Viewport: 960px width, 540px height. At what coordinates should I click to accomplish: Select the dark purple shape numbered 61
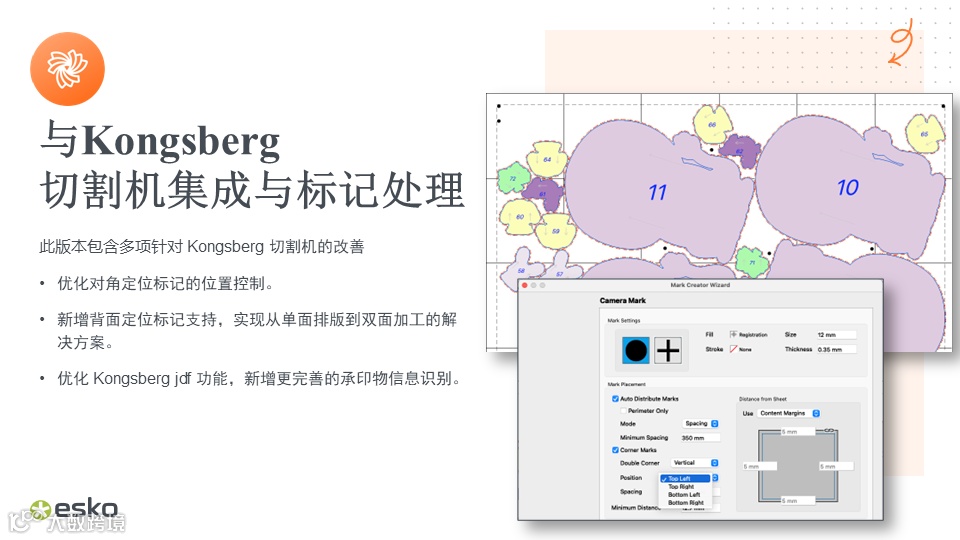pos(543,194)
